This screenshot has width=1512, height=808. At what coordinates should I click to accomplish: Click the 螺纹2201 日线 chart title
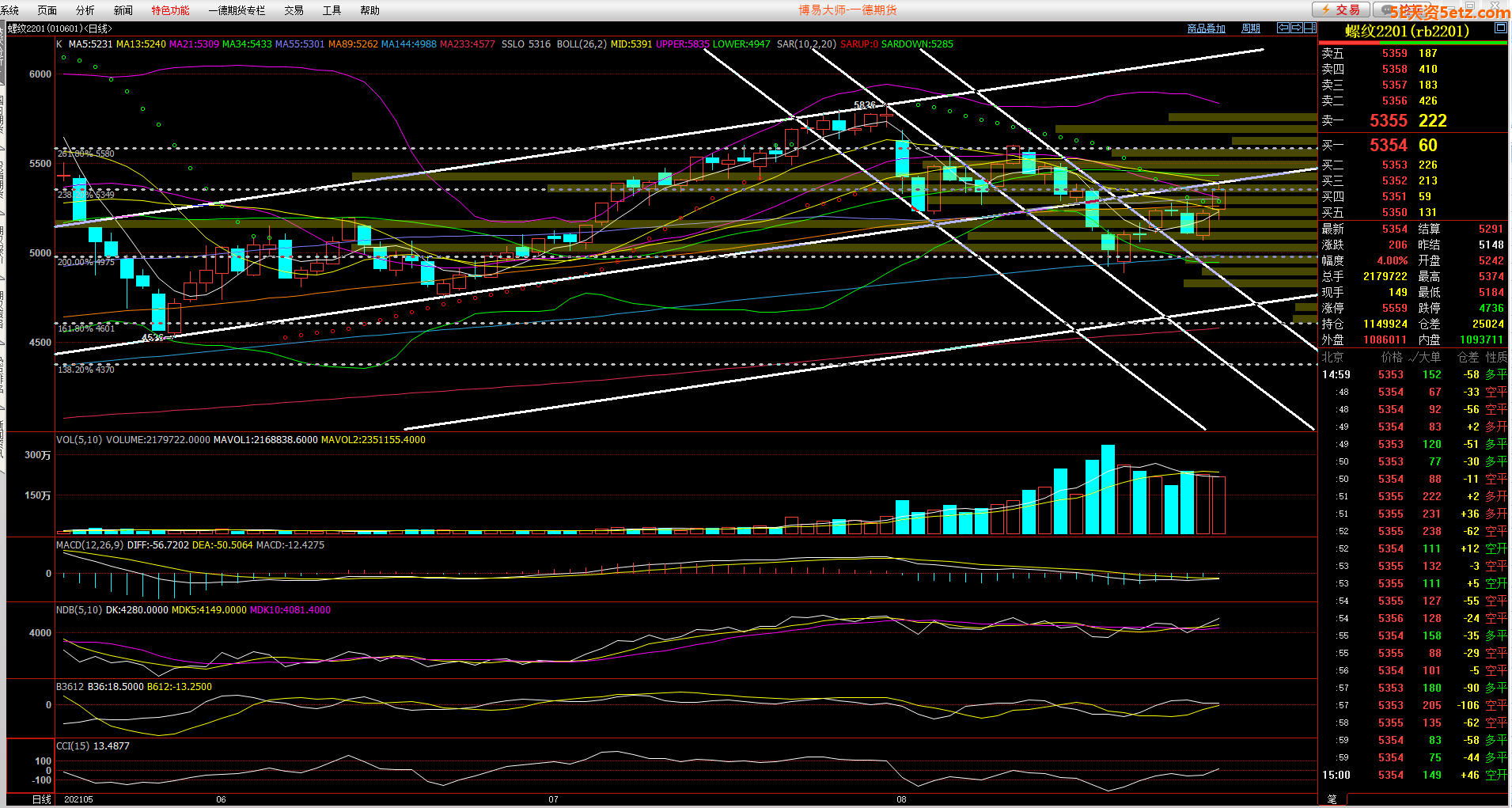60,28
